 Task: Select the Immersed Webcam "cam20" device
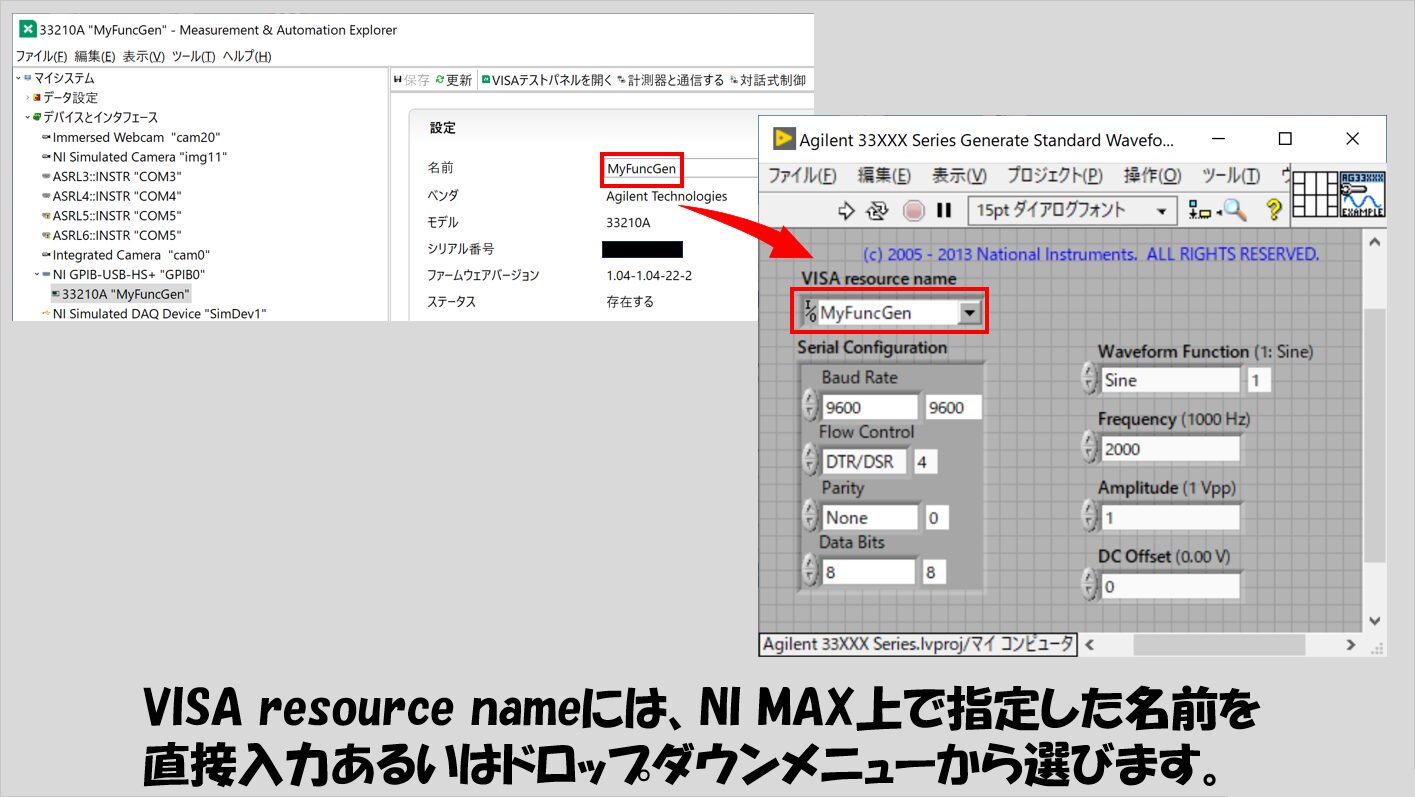click(130, 137)
